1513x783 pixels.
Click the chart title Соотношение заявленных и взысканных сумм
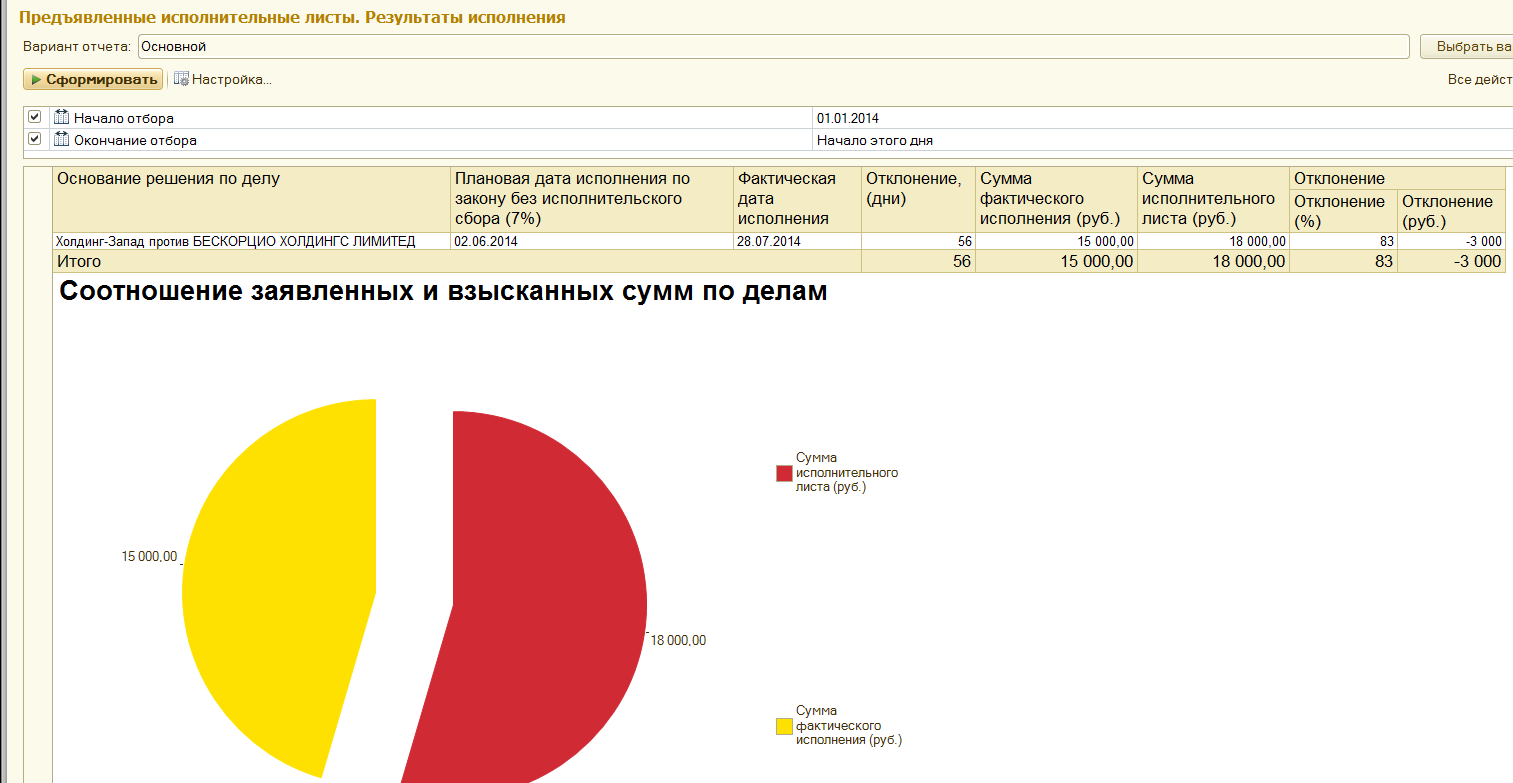point(443,292)
